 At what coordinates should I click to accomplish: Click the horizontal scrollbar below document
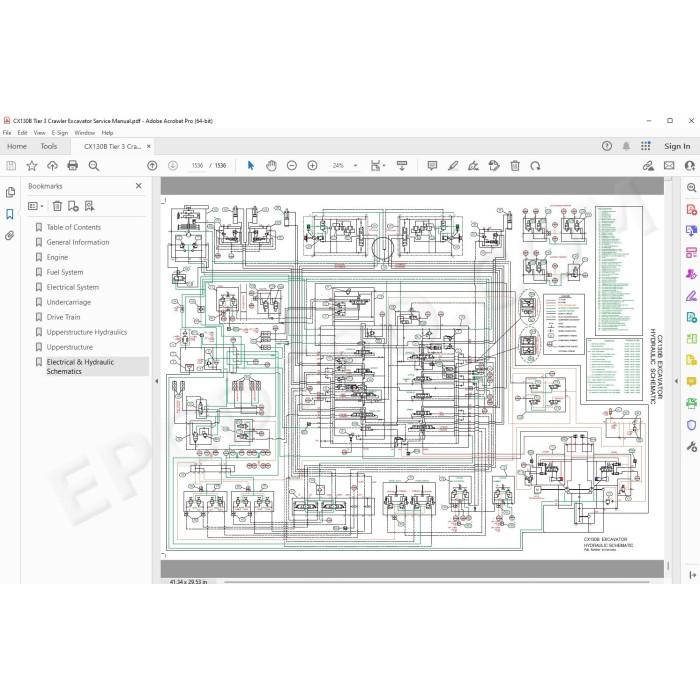(x=437, y=582)
